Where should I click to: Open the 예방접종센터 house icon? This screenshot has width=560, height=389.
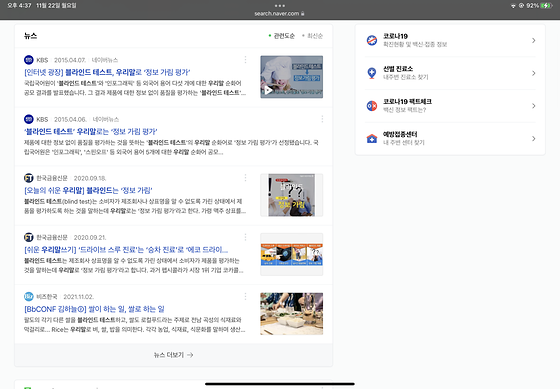[x=372, y=139]
